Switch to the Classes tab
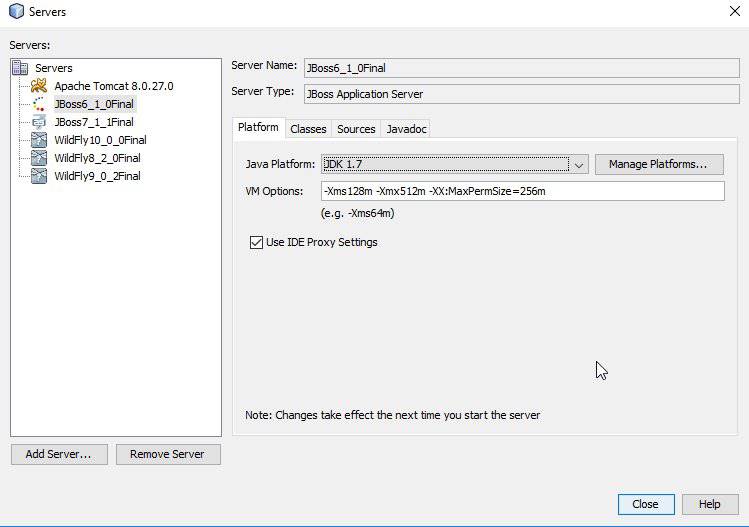 pos(308,129)
